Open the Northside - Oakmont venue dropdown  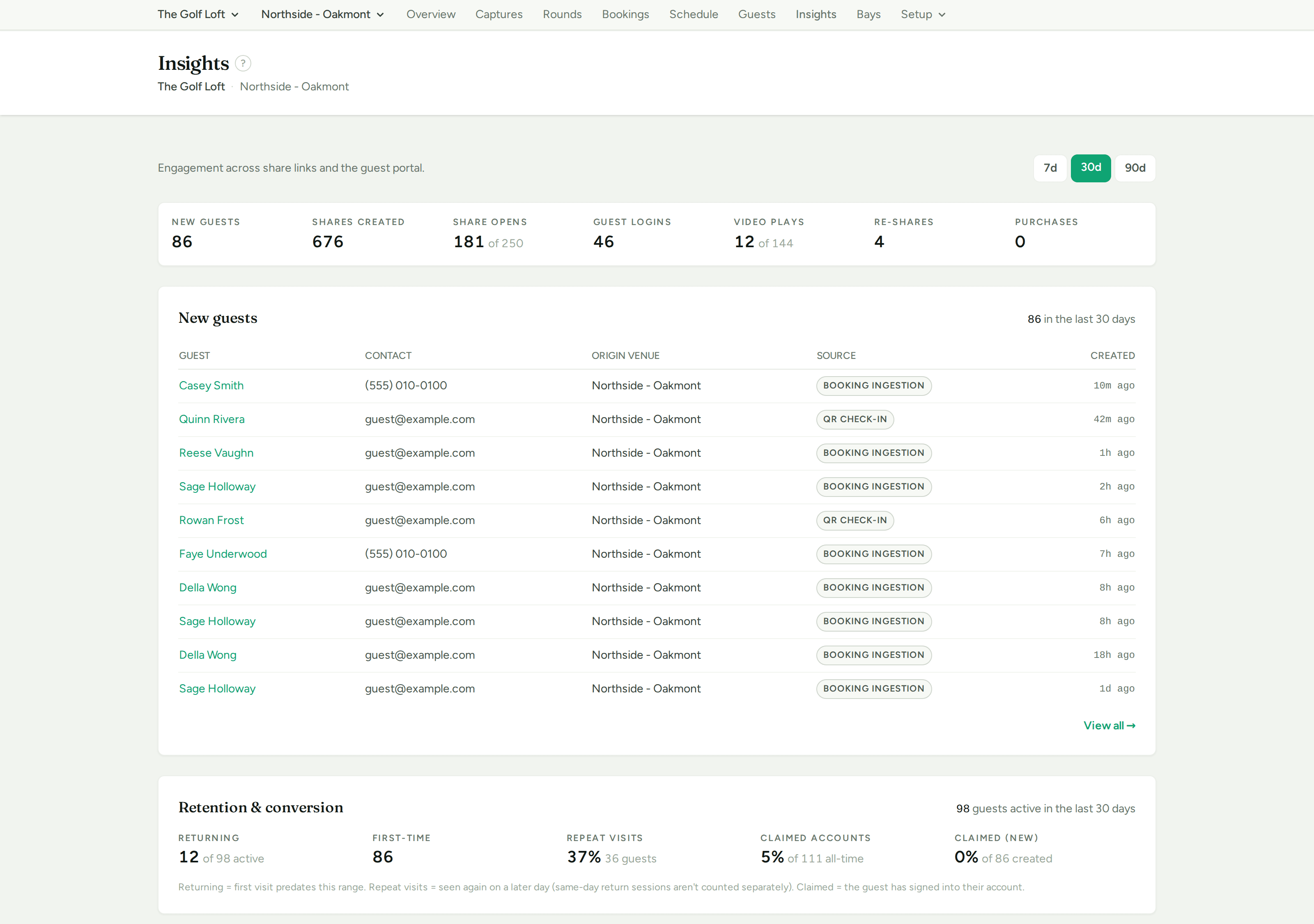322,14
